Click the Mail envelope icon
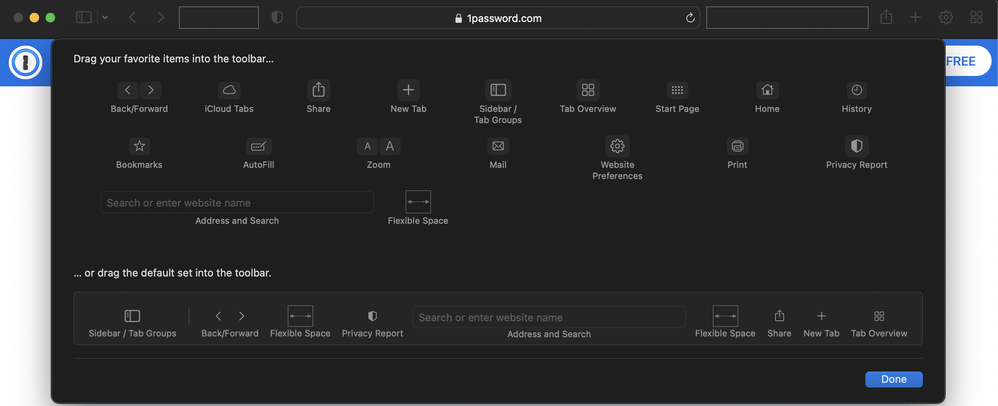This screenshot has width=998, height=406. coord(498,146)
